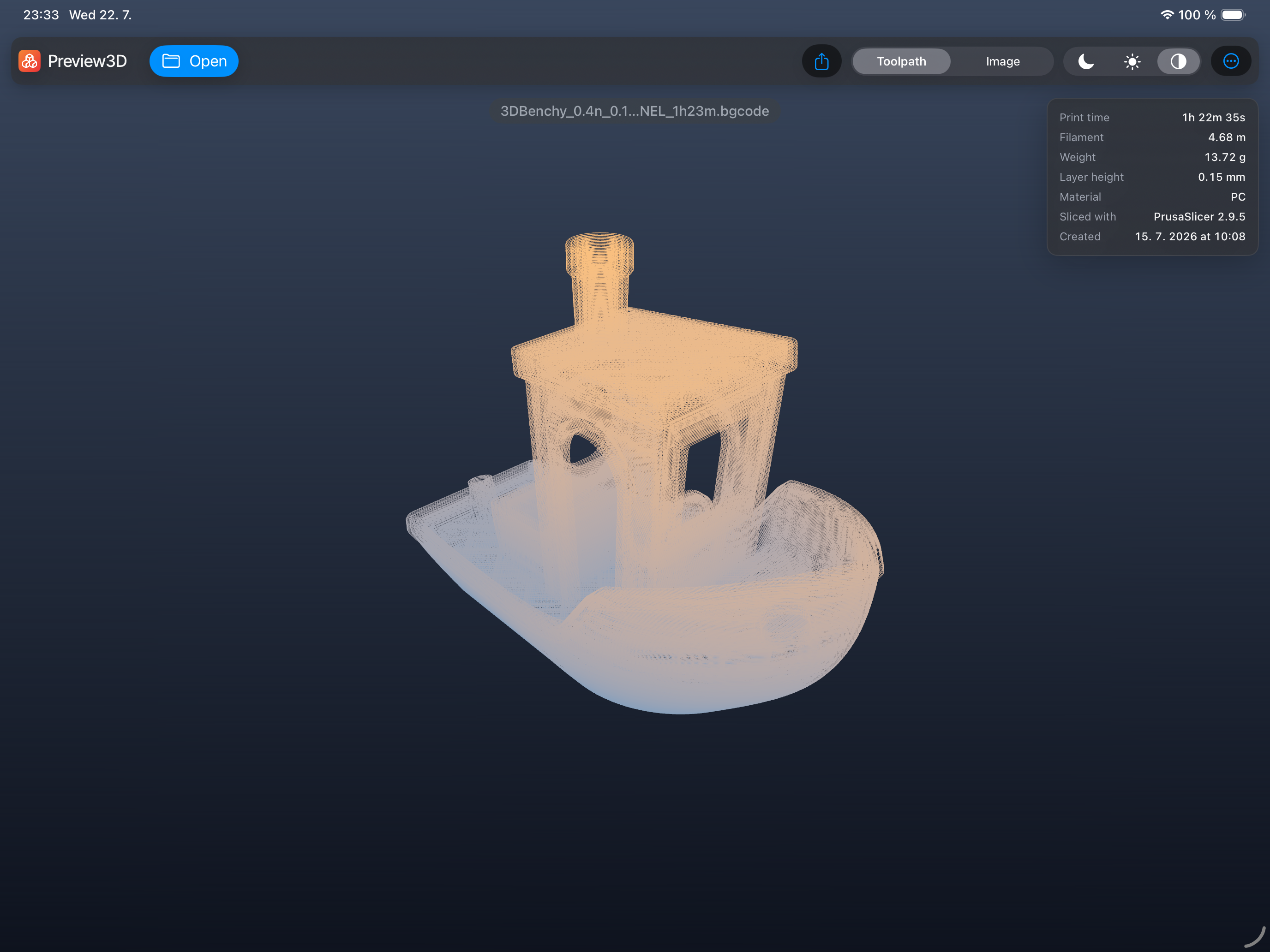Click the Material value PC
The image size is (1270, 952).
coord(1238,197)
